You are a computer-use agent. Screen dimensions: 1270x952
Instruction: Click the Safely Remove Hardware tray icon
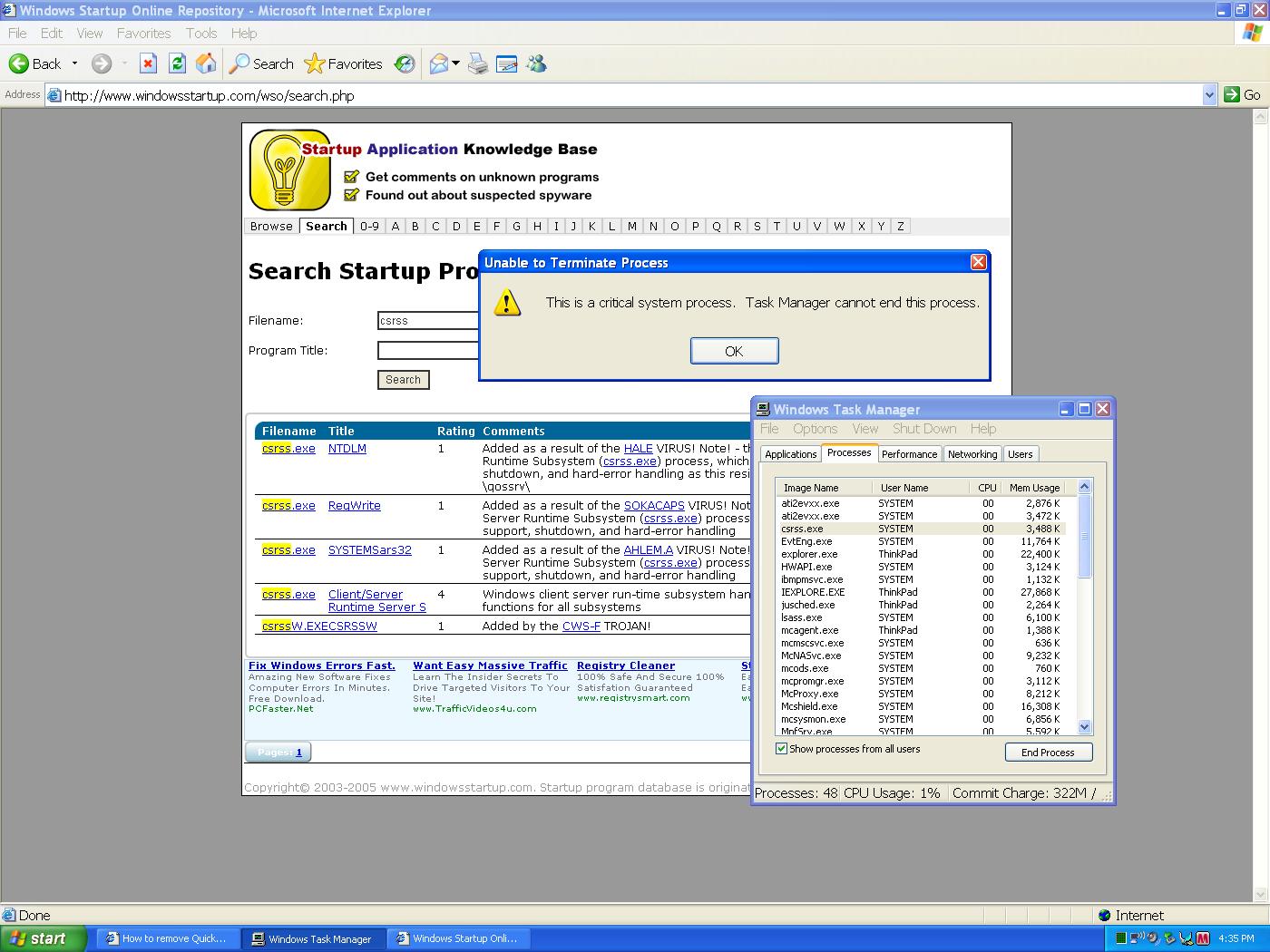(x=1170, y=938)
